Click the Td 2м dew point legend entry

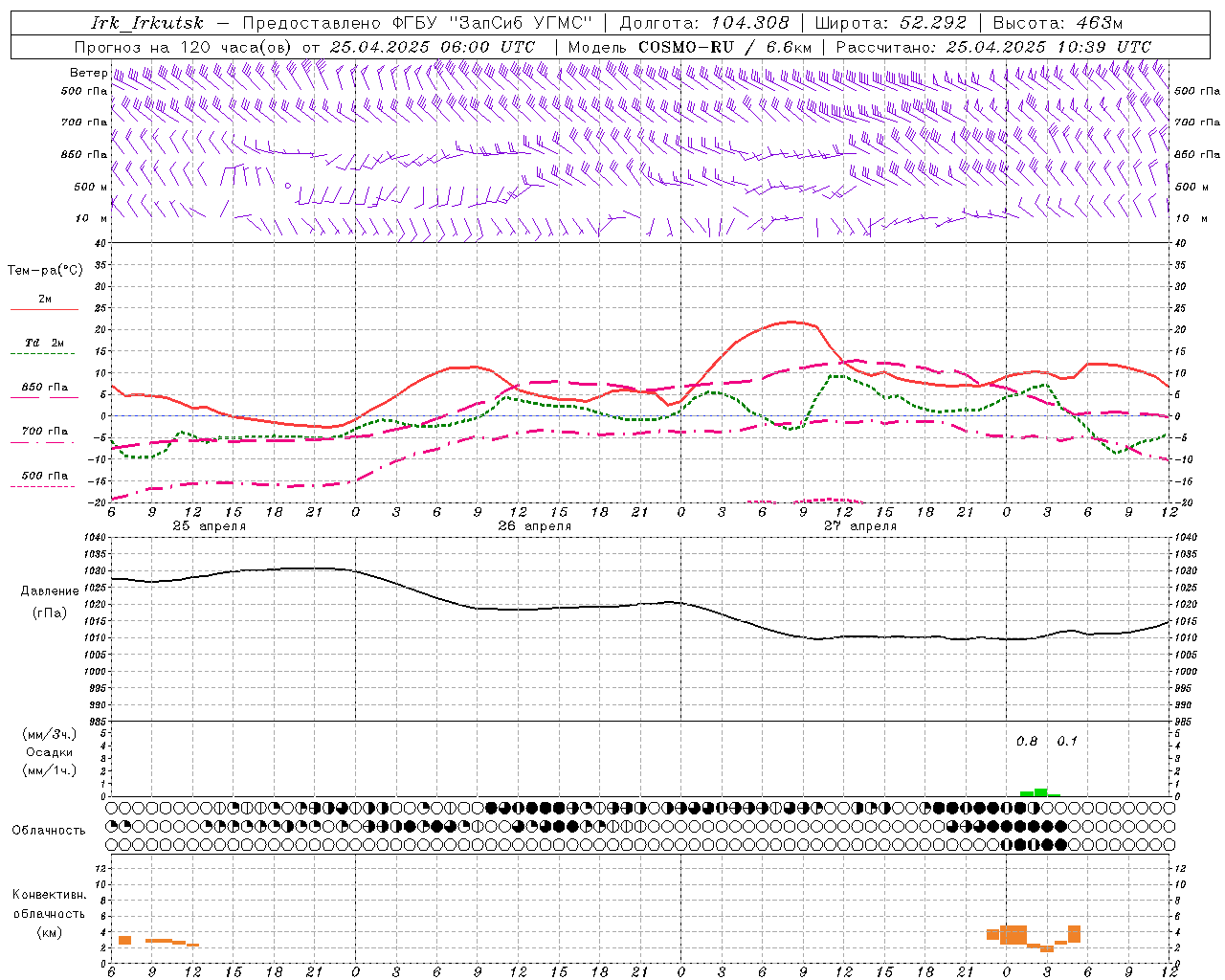pos(45,343)
